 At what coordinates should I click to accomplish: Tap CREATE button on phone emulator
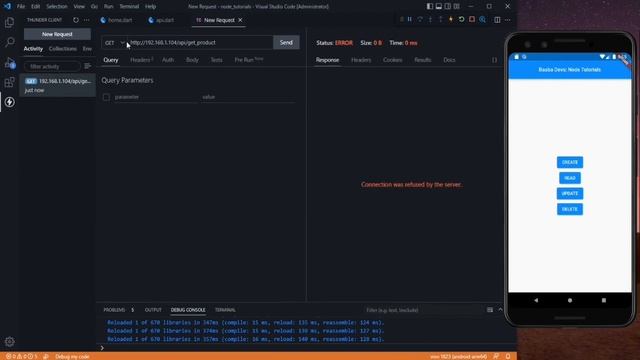click(x=570, y=162)
